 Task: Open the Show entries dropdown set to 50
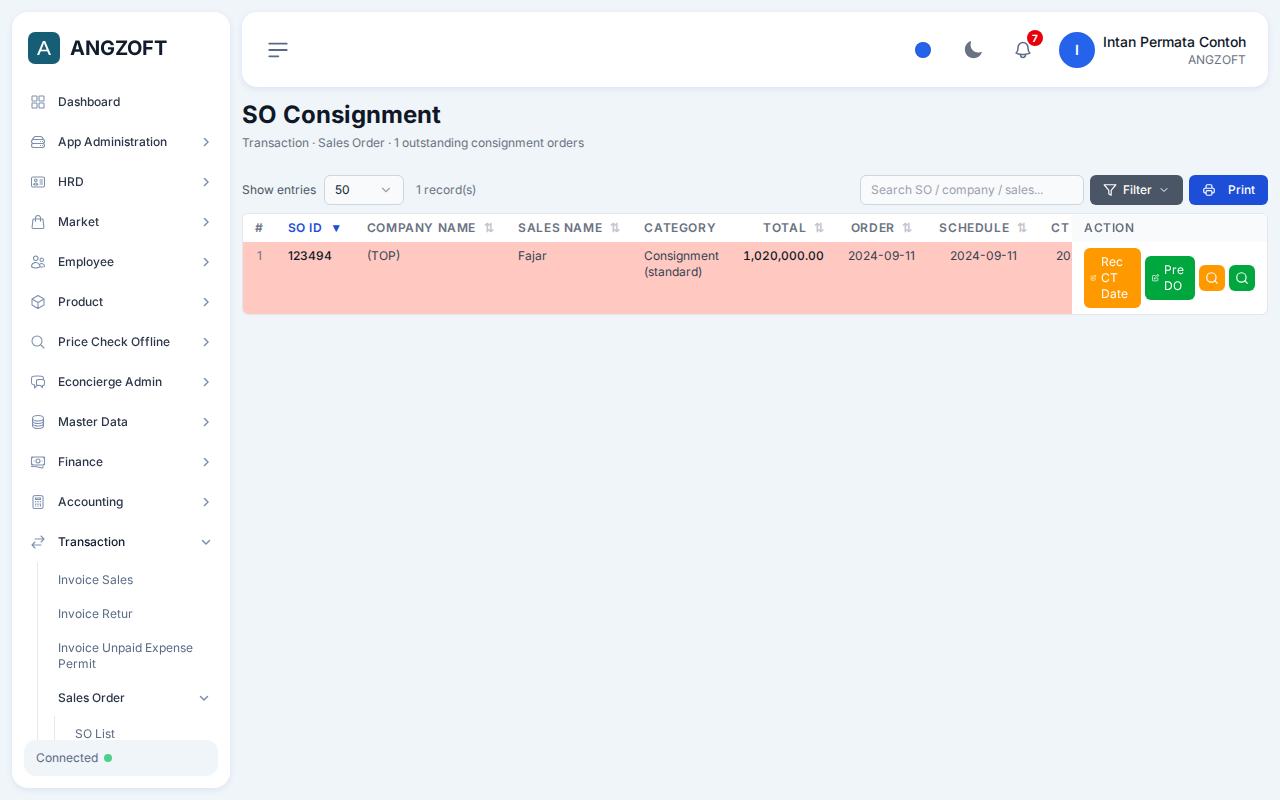364,190
